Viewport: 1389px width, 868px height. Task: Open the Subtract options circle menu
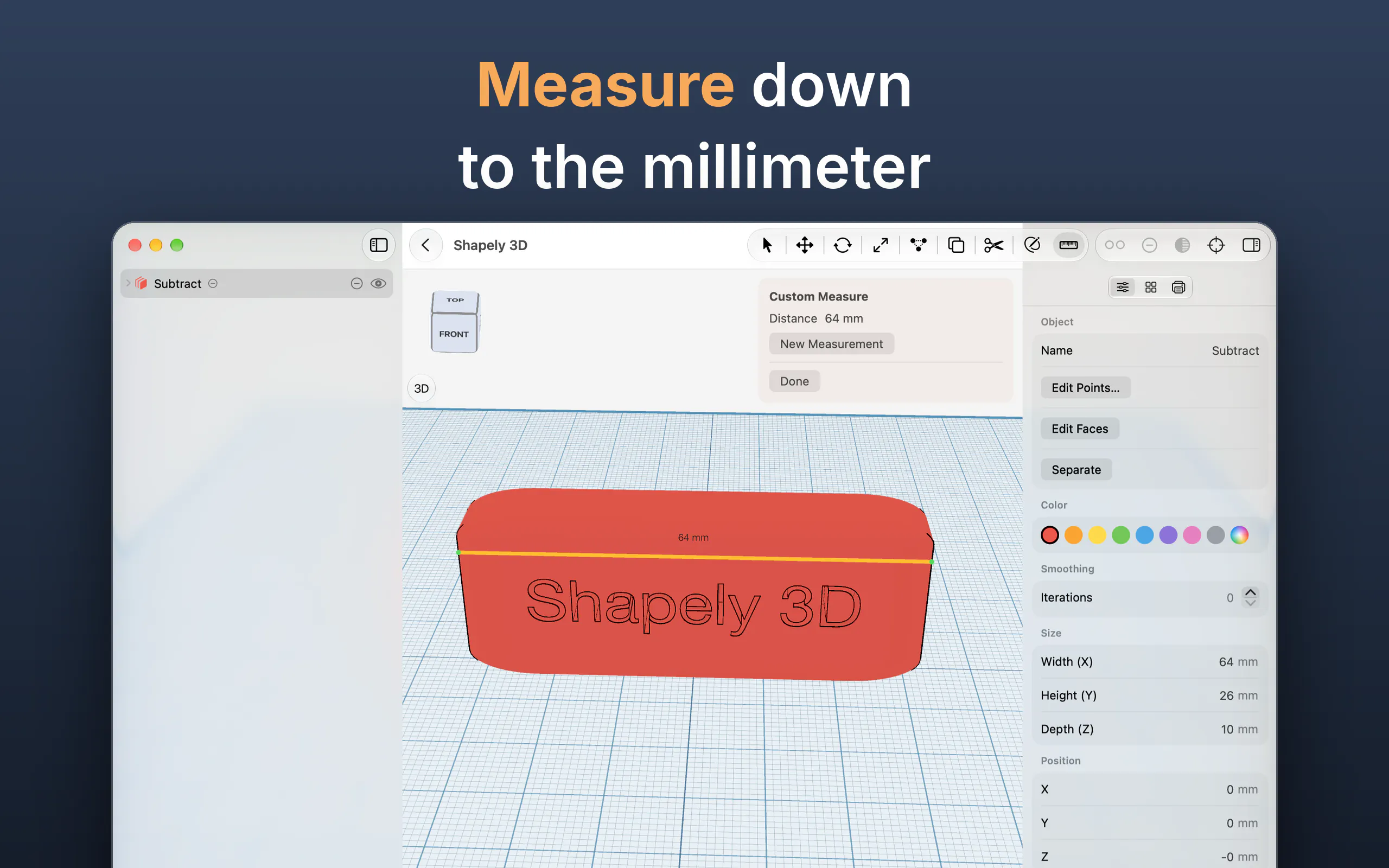point(213,284)
